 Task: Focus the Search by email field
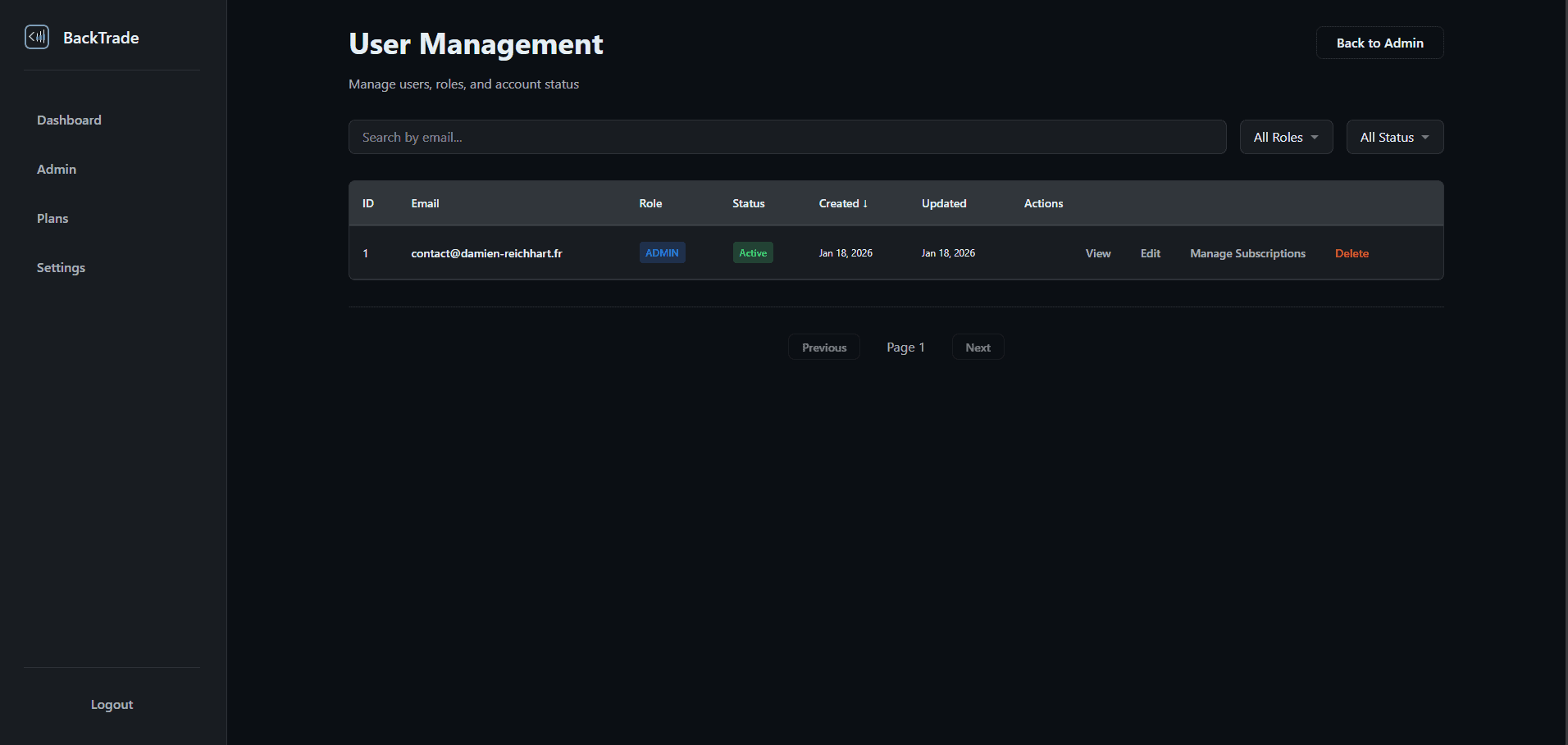[786, 137]
